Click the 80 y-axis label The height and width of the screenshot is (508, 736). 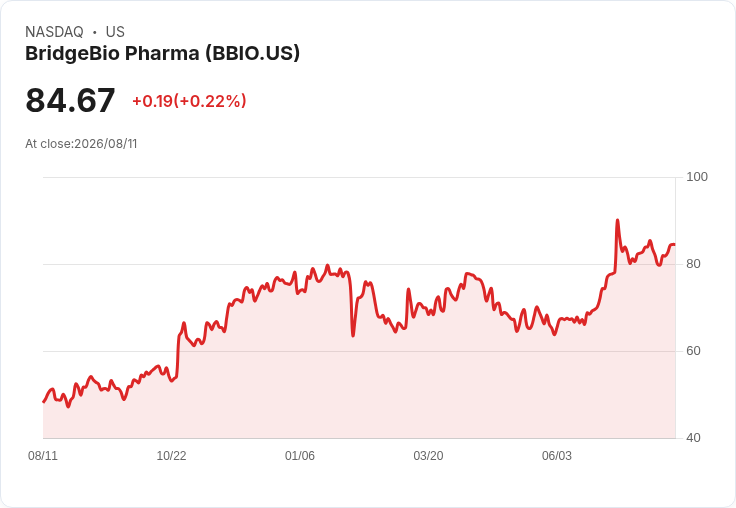(693, 264)
